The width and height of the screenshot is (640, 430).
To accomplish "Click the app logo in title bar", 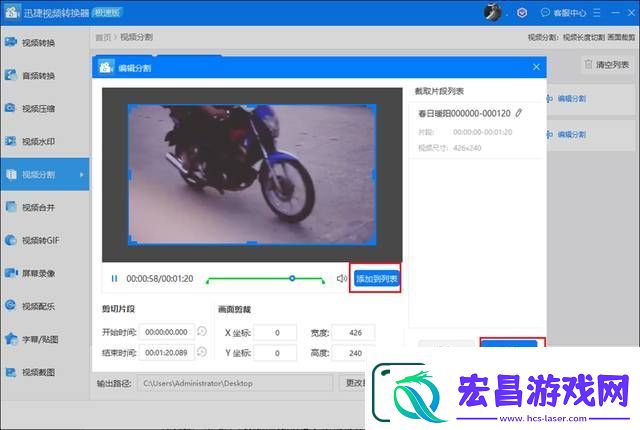I will (x=11, y=12).
